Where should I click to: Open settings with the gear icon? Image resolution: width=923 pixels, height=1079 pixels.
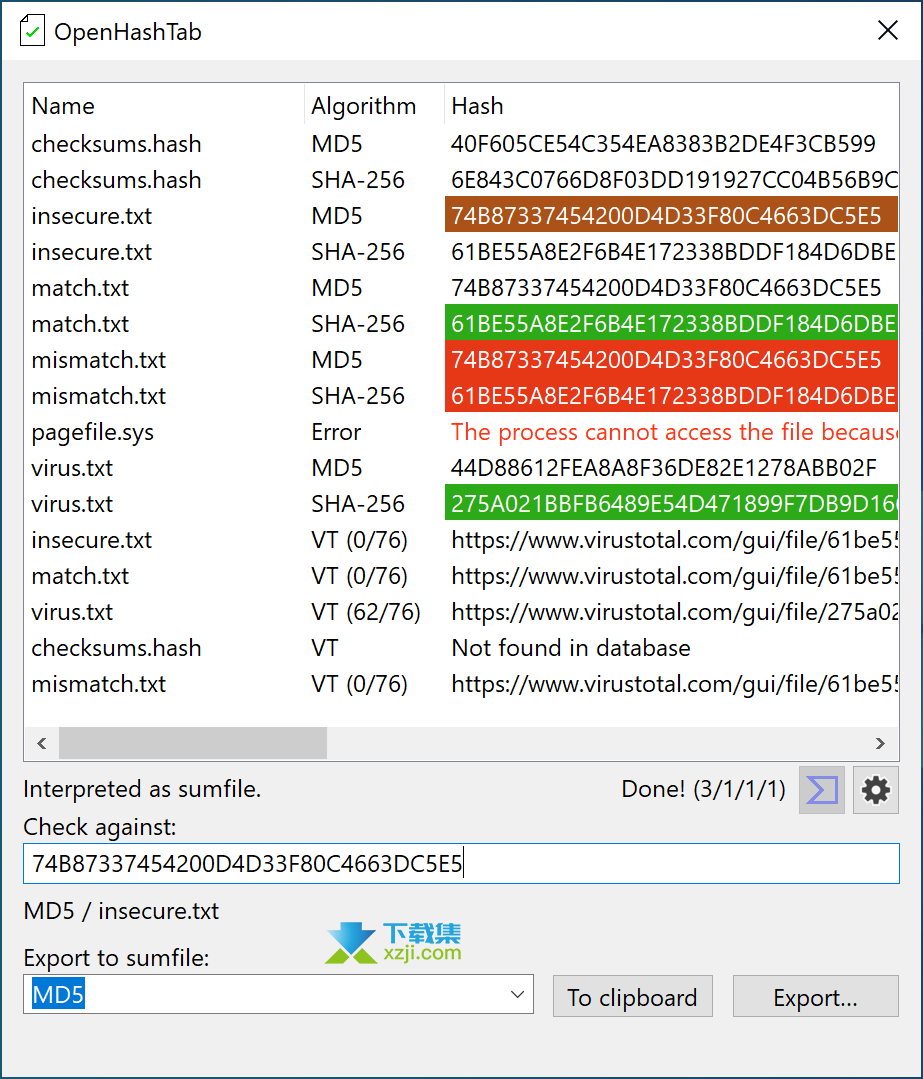pos(876,790)
